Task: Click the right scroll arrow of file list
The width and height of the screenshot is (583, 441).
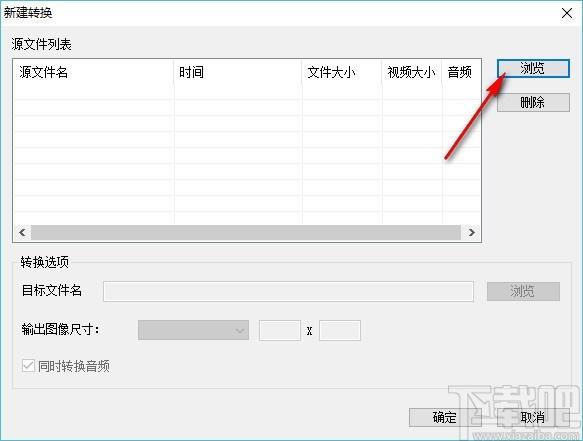Action: point(471,232)
